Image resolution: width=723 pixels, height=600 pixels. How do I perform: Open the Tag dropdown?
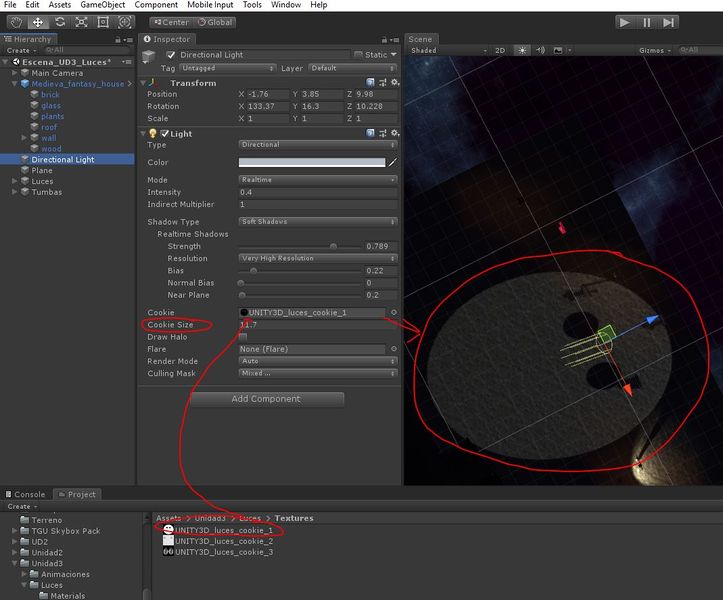228,68
